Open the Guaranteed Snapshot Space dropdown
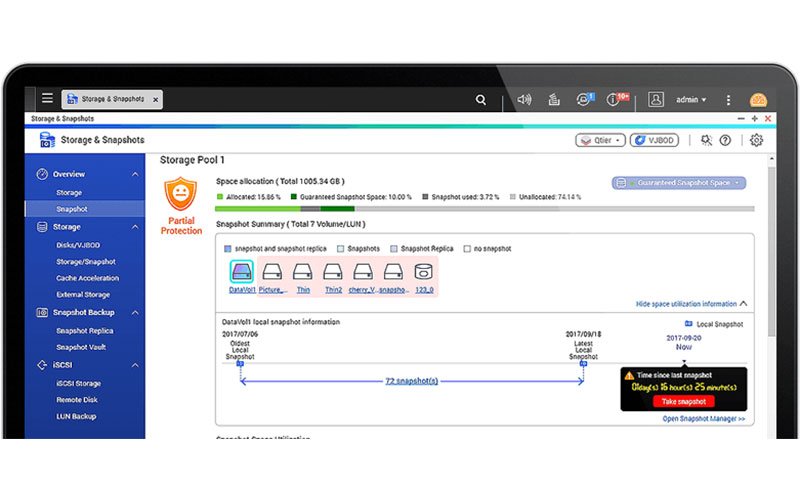The height and width of the screenshot is (500, 800). click(678, 183)
